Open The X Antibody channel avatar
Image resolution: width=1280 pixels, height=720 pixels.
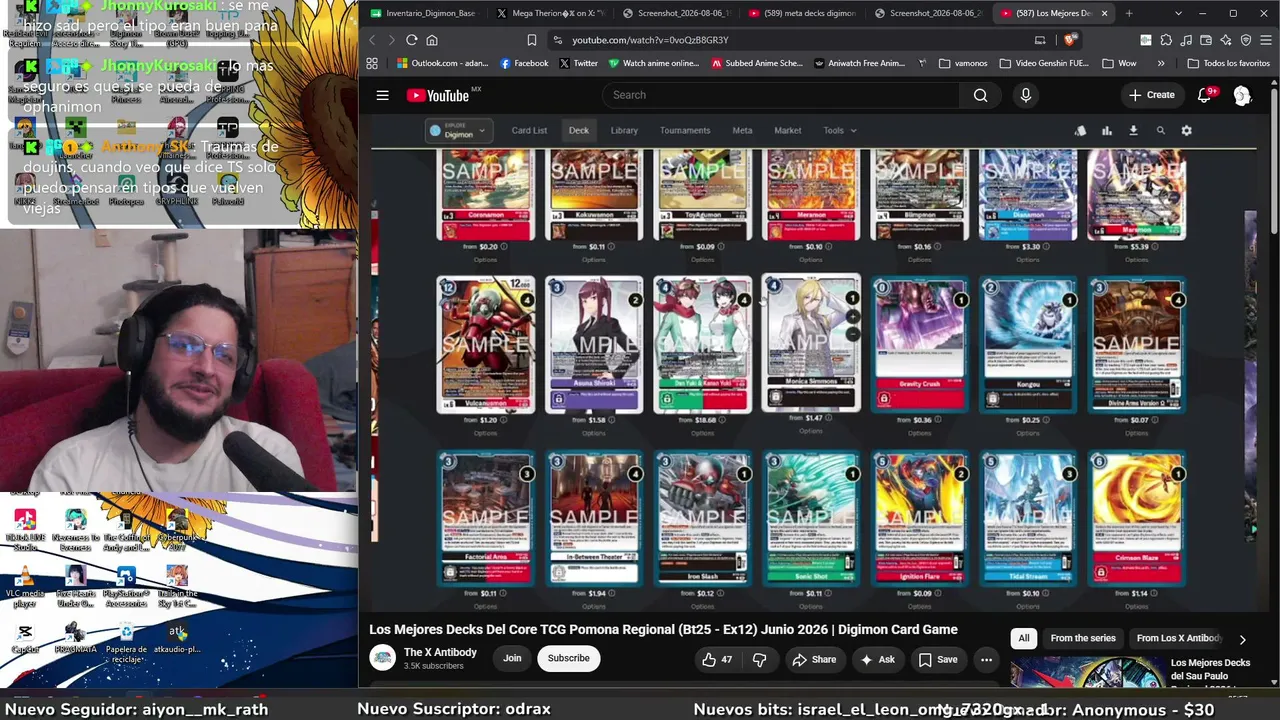click(382, 658)
